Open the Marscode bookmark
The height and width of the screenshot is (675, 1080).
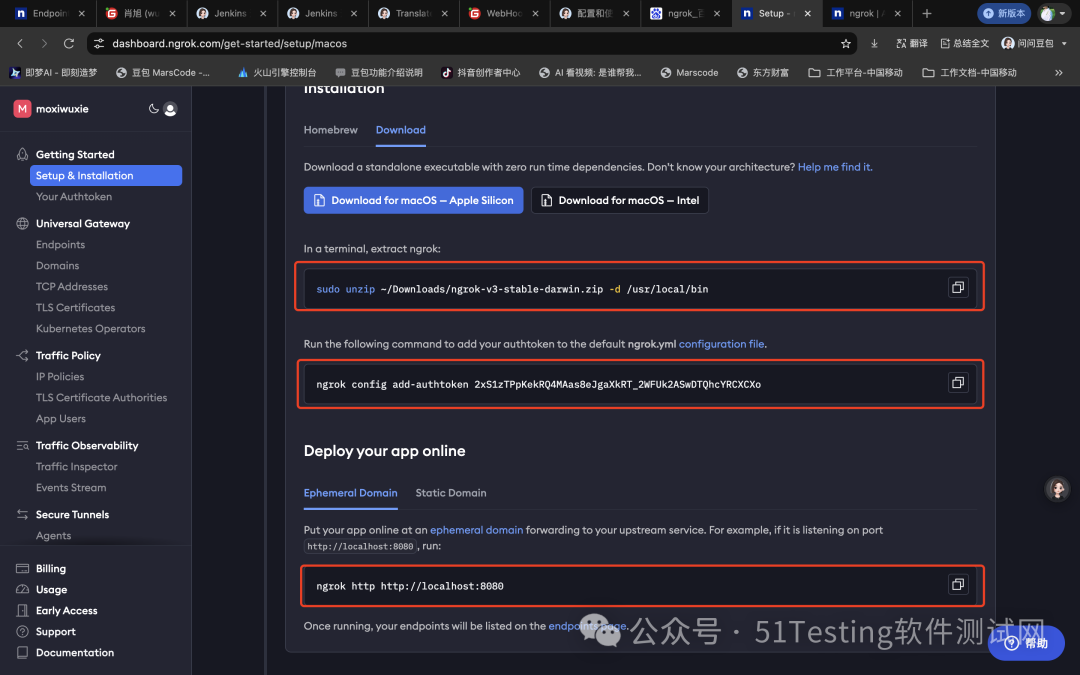click(x=689, y=72)
